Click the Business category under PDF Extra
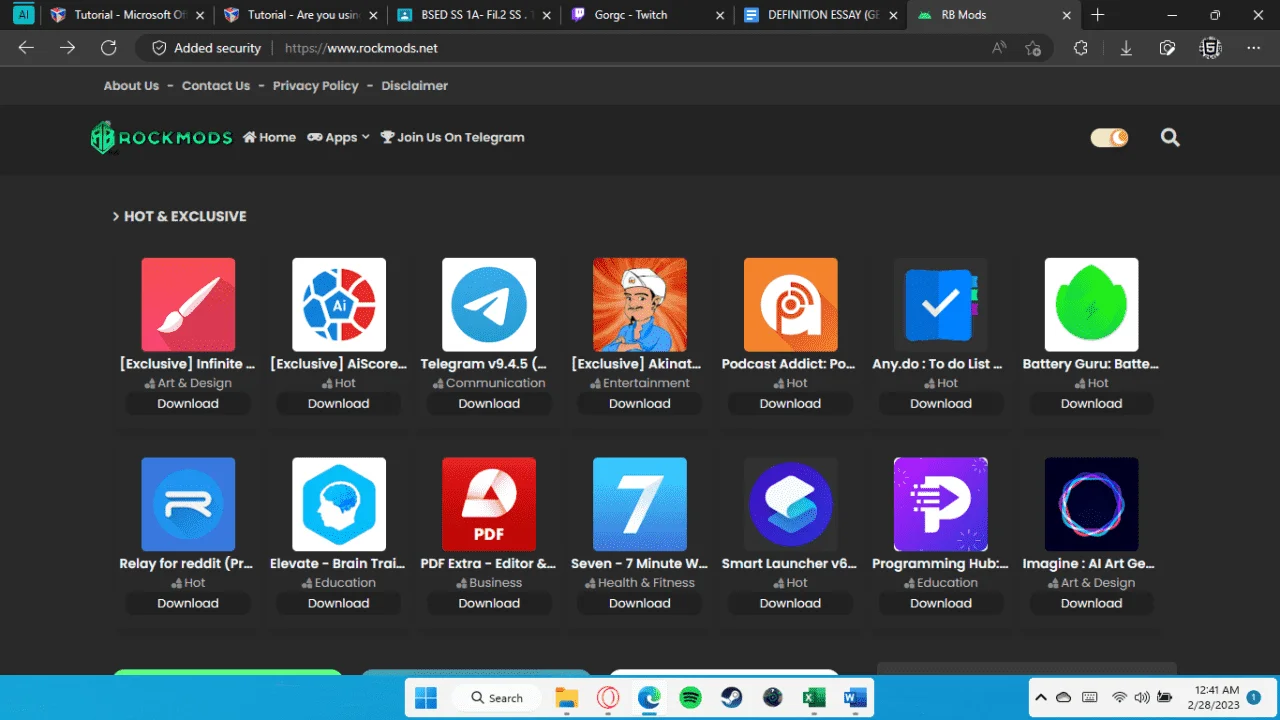Viewport: 1280px width, 720px height. point(489,583)
